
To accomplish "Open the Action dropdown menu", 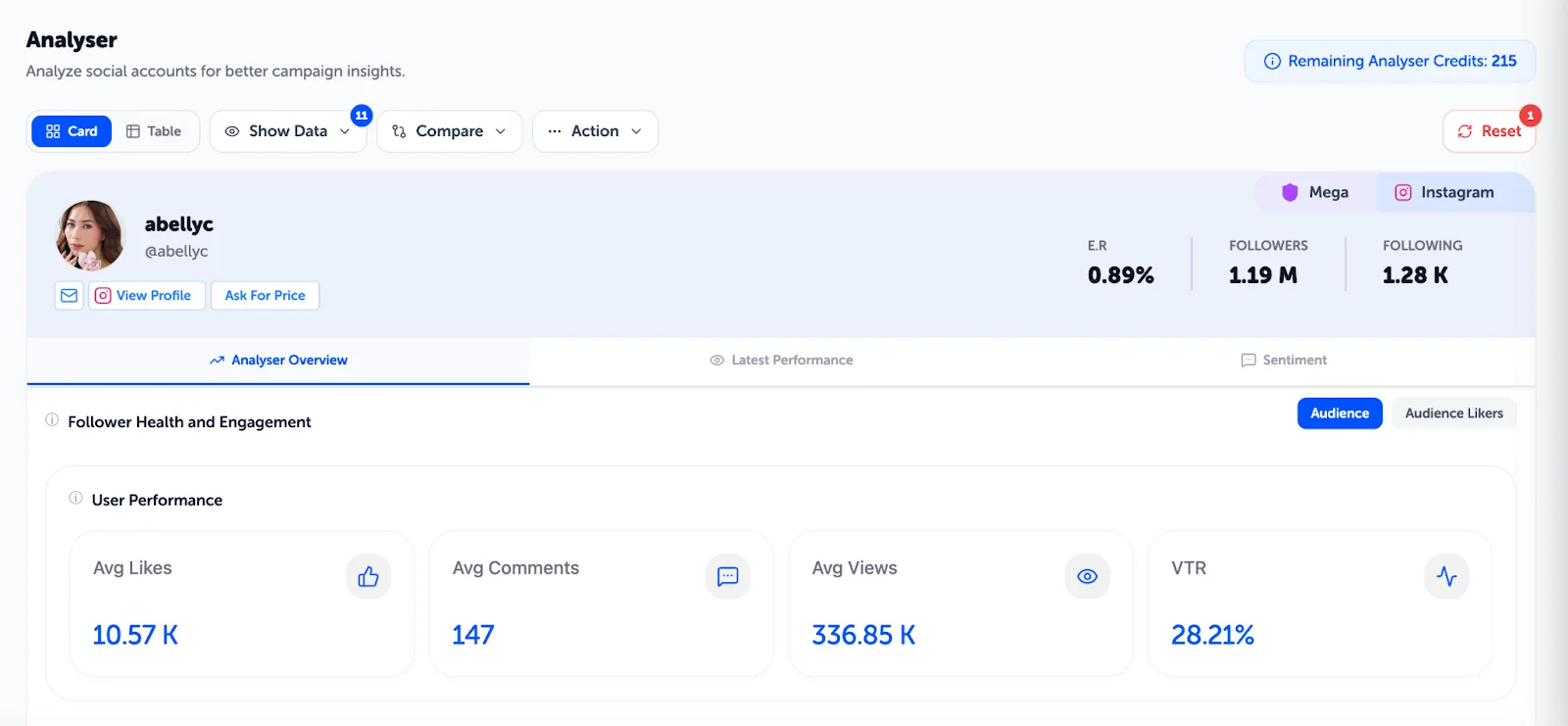I will pyautogui.click(x=595, y=131).
